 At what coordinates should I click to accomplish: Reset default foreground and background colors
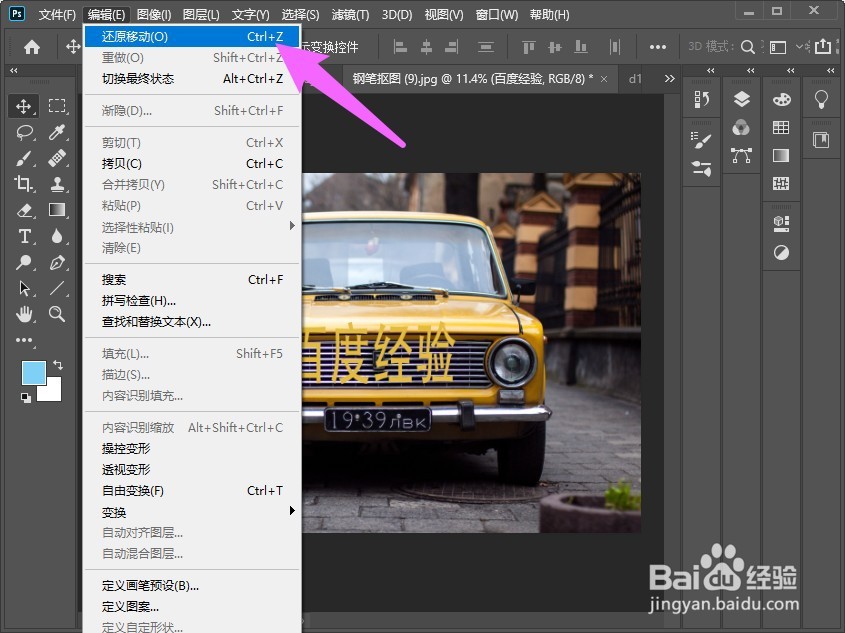click(x=25, y=398)
